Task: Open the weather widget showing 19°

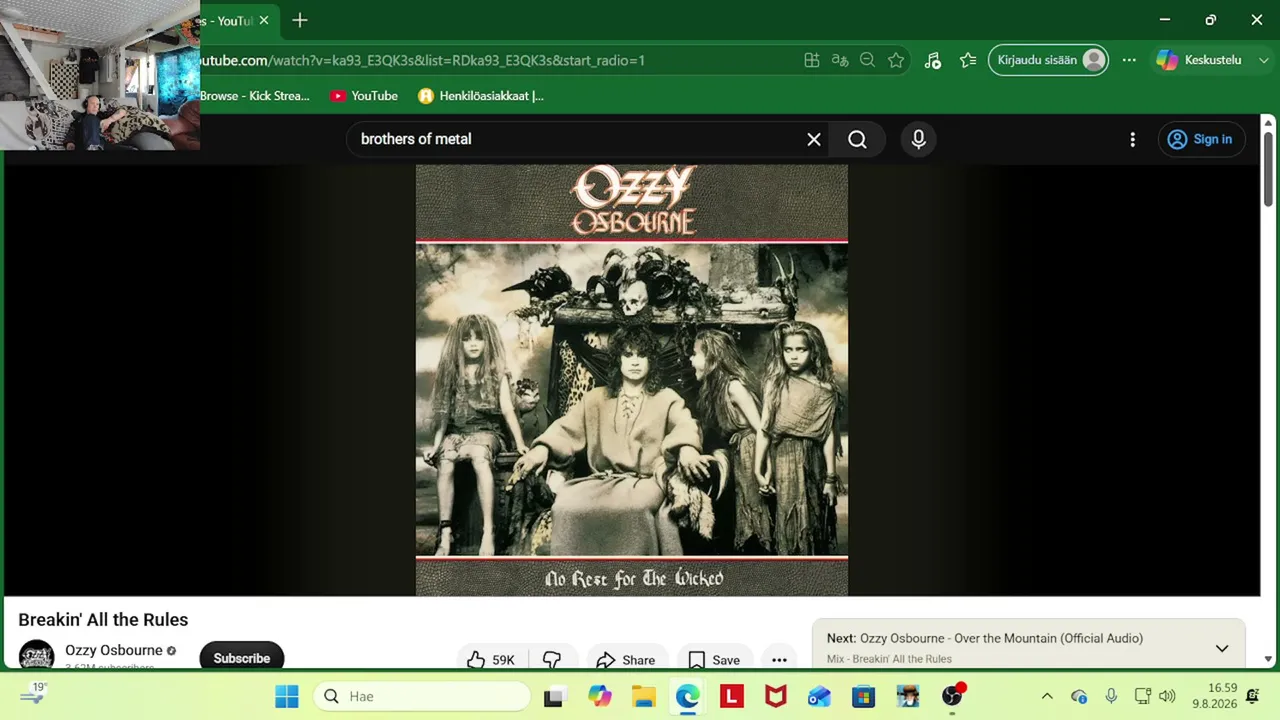Action: [x=35, y=693]
